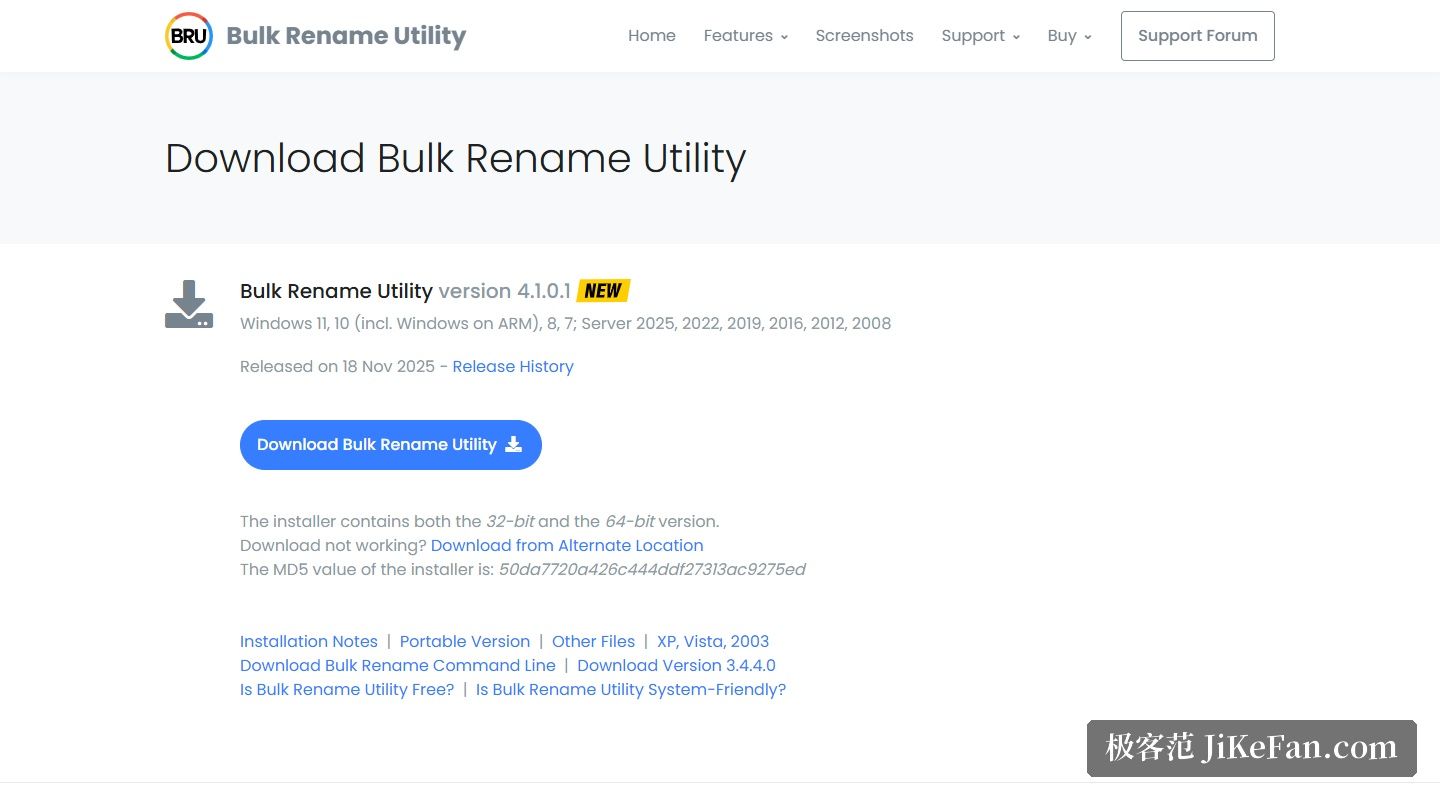Image resolution: width=1440 pixels, height=800 pixels.
Task: Open the Release History link
Action: tap(513, 367)
